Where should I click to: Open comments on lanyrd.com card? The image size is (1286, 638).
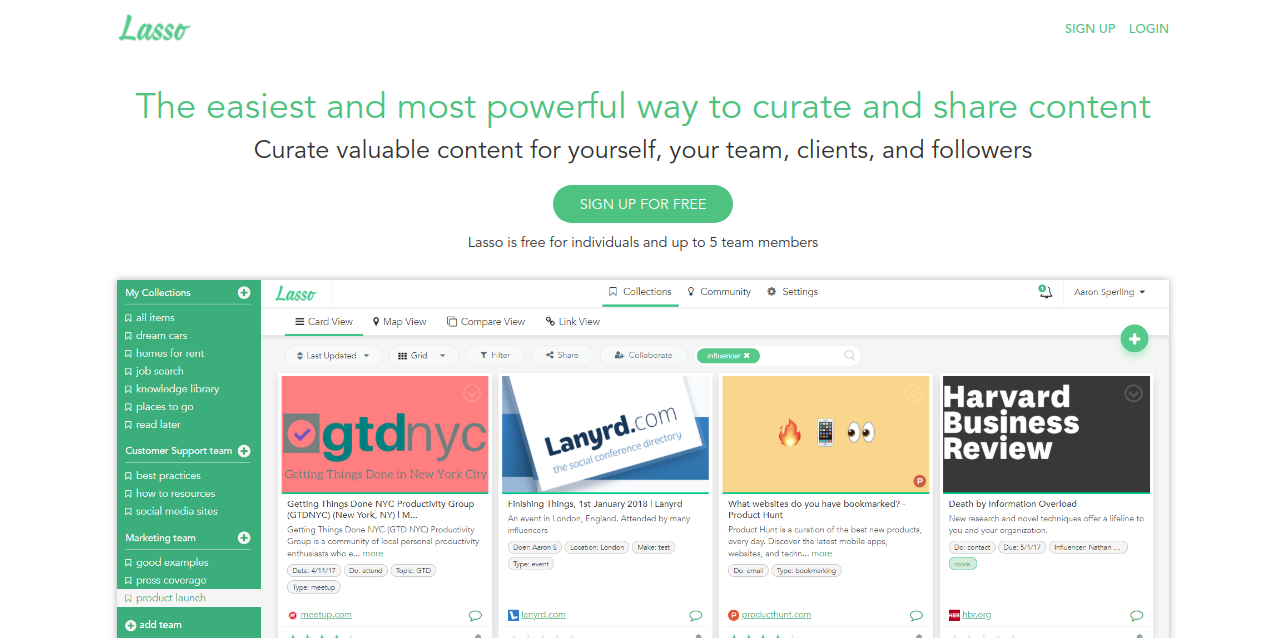tap(696, 616)
